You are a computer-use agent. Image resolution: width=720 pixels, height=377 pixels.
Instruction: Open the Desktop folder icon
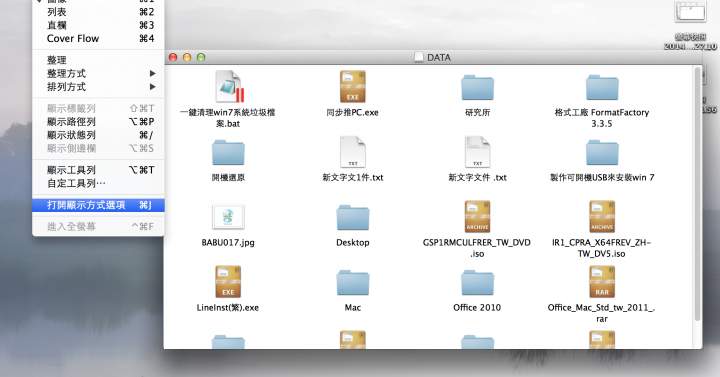[x=353, y=218]
